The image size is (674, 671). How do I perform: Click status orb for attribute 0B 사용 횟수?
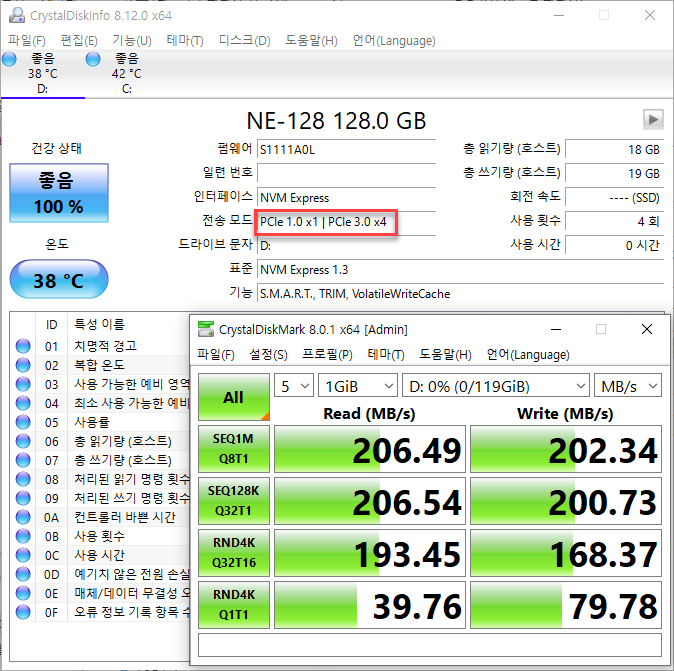(x=23, y=536)
